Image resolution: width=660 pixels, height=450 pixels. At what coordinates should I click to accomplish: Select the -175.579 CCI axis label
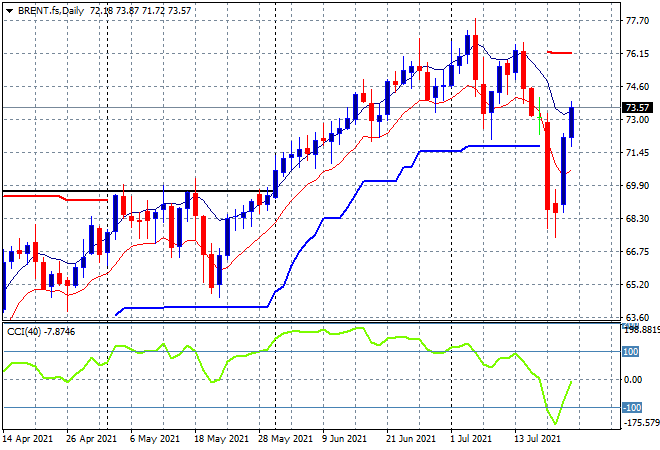coord(641,423)
